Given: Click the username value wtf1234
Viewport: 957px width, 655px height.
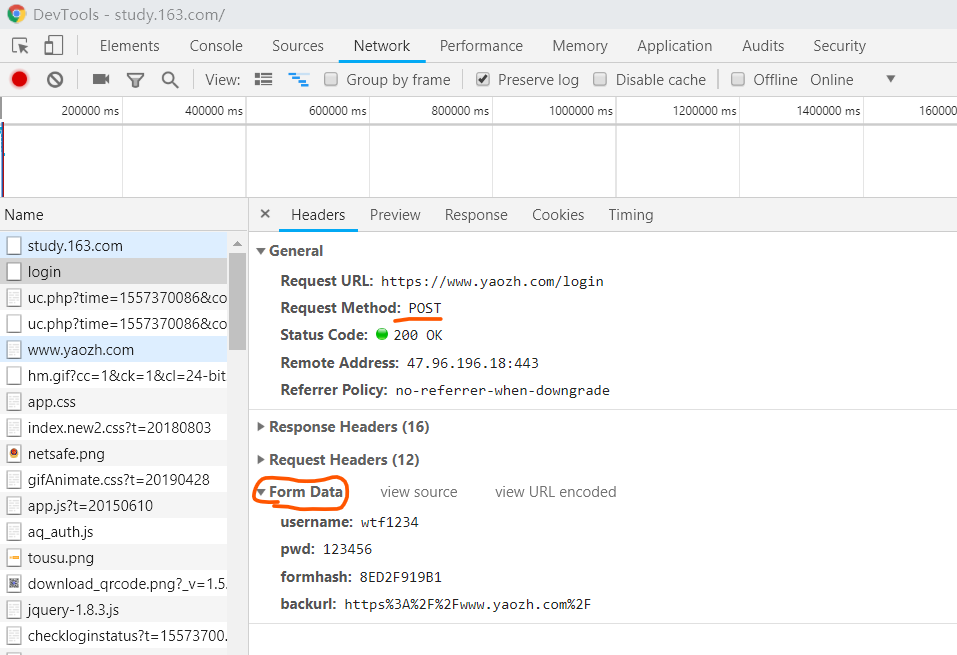Looking at the screenshot, I should [x=389, y=523].
